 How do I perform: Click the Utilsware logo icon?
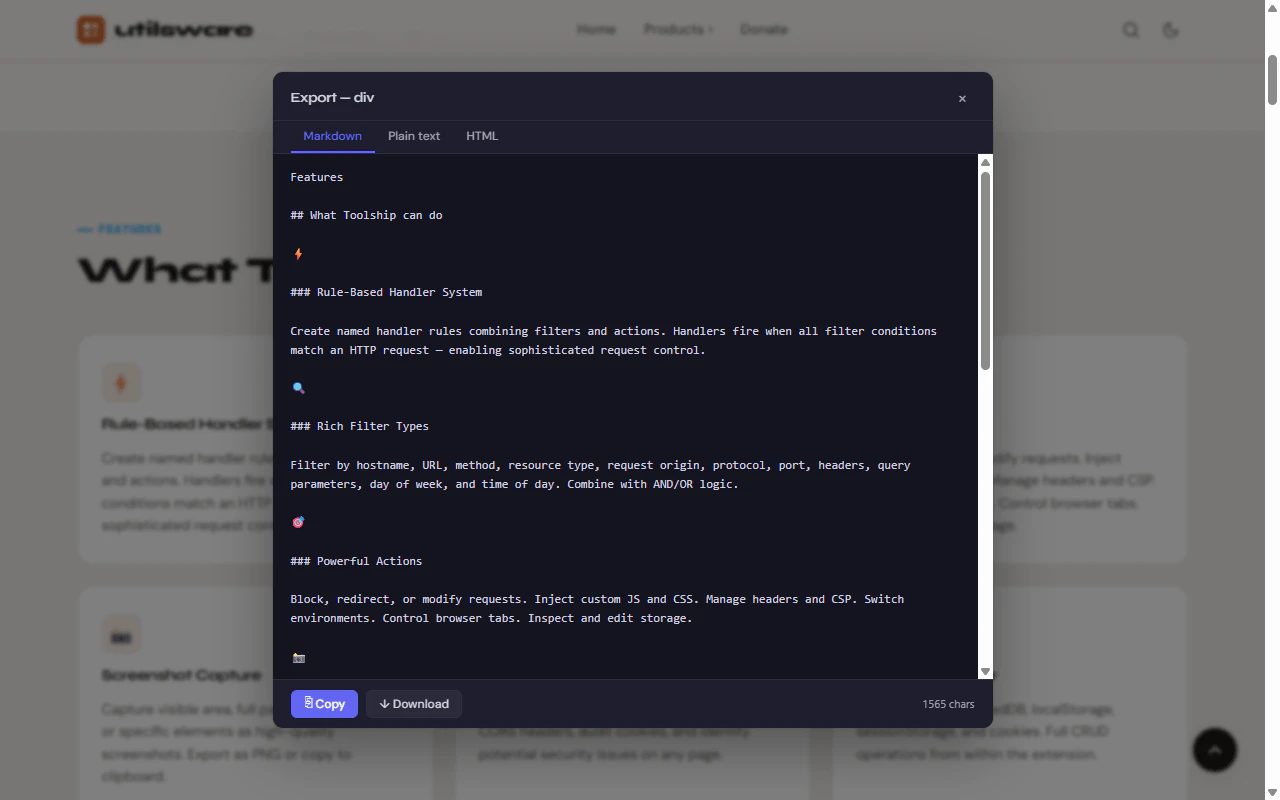(91, 30)
